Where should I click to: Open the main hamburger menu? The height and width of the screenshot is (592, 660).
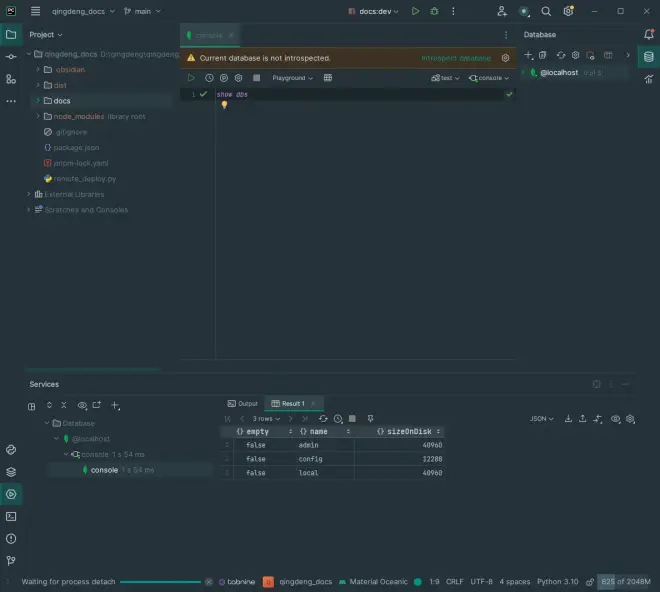point(35,11)
